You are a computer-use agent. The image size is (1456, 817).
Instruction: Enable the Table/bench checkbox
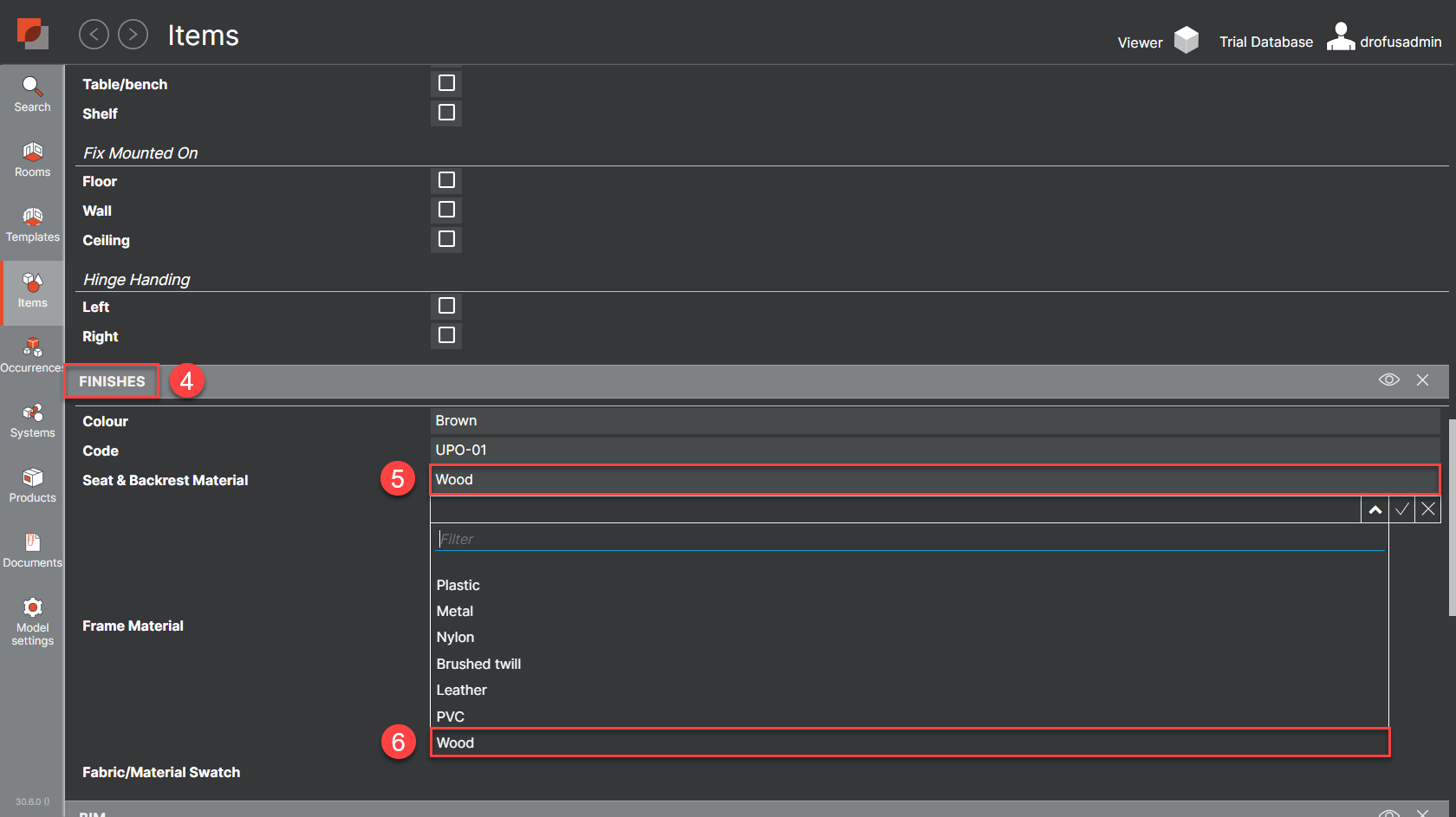446,83
